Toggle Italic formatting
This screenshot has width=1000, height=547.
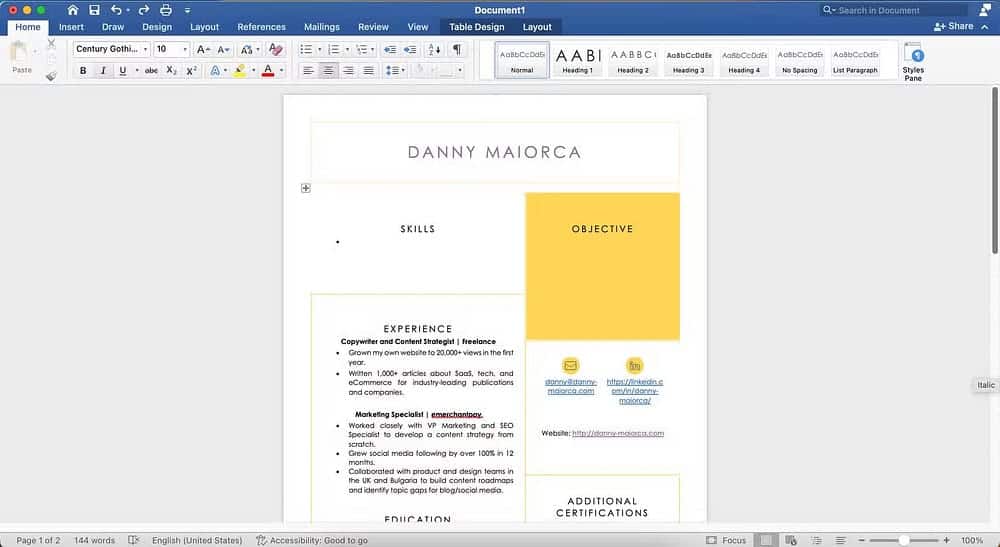point(103,71)
